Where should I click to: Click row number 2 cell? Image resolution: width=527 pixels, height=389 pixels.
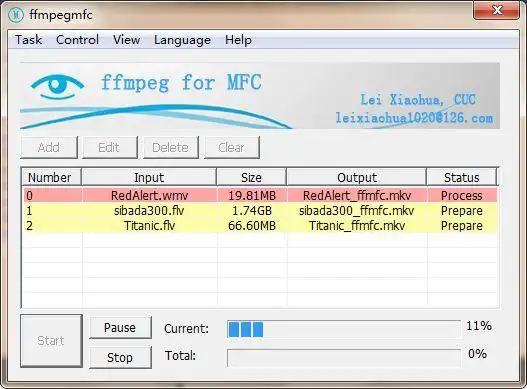[52, 225]
